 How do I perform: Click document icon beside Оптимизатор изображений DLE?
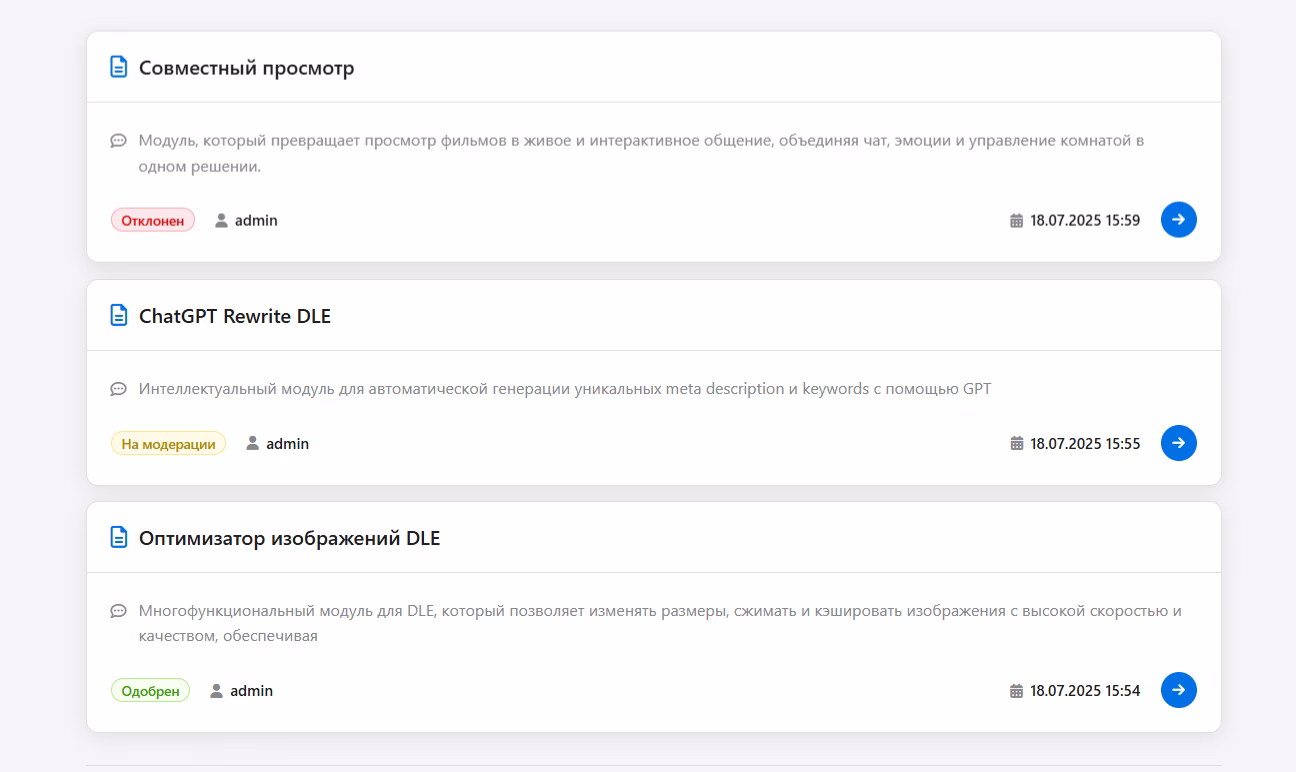pos(119,537)
